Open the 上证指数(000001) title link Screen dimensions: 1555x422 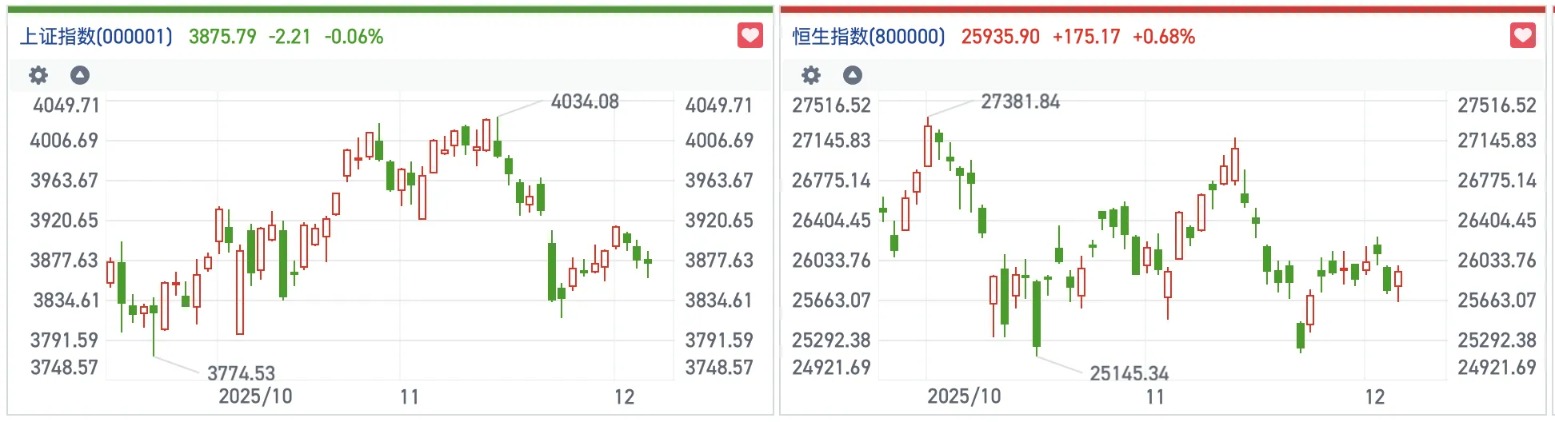(x=96, y=37)
